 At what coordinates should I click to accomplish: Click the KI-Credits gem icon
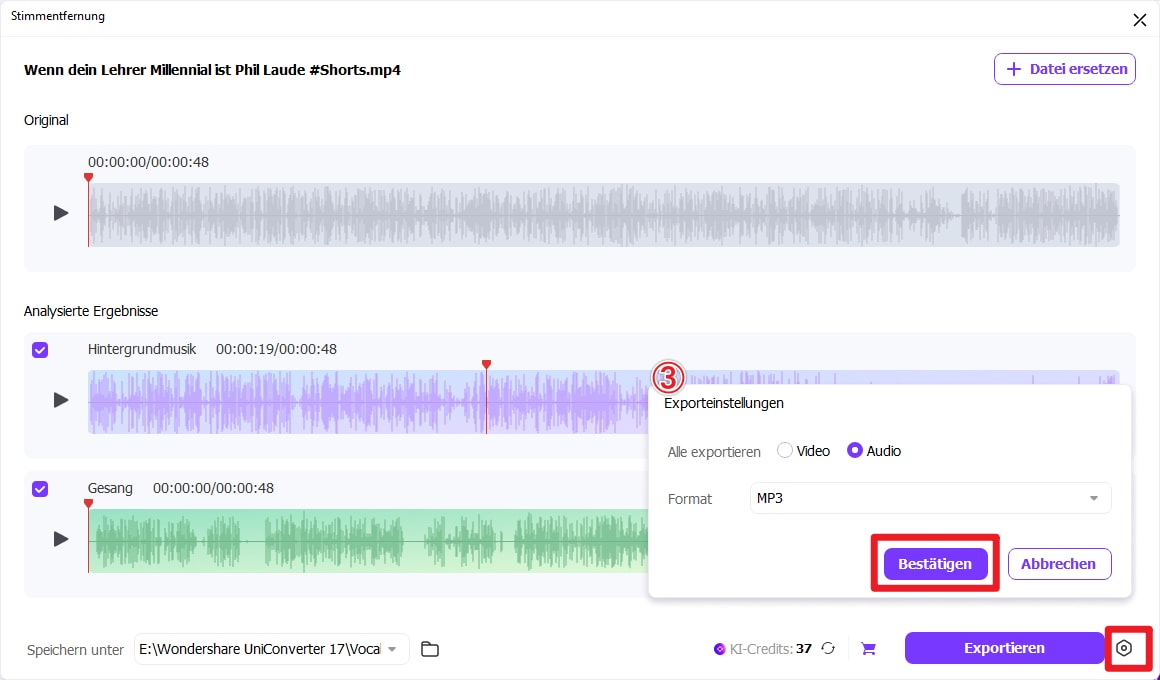click(719, 648)
